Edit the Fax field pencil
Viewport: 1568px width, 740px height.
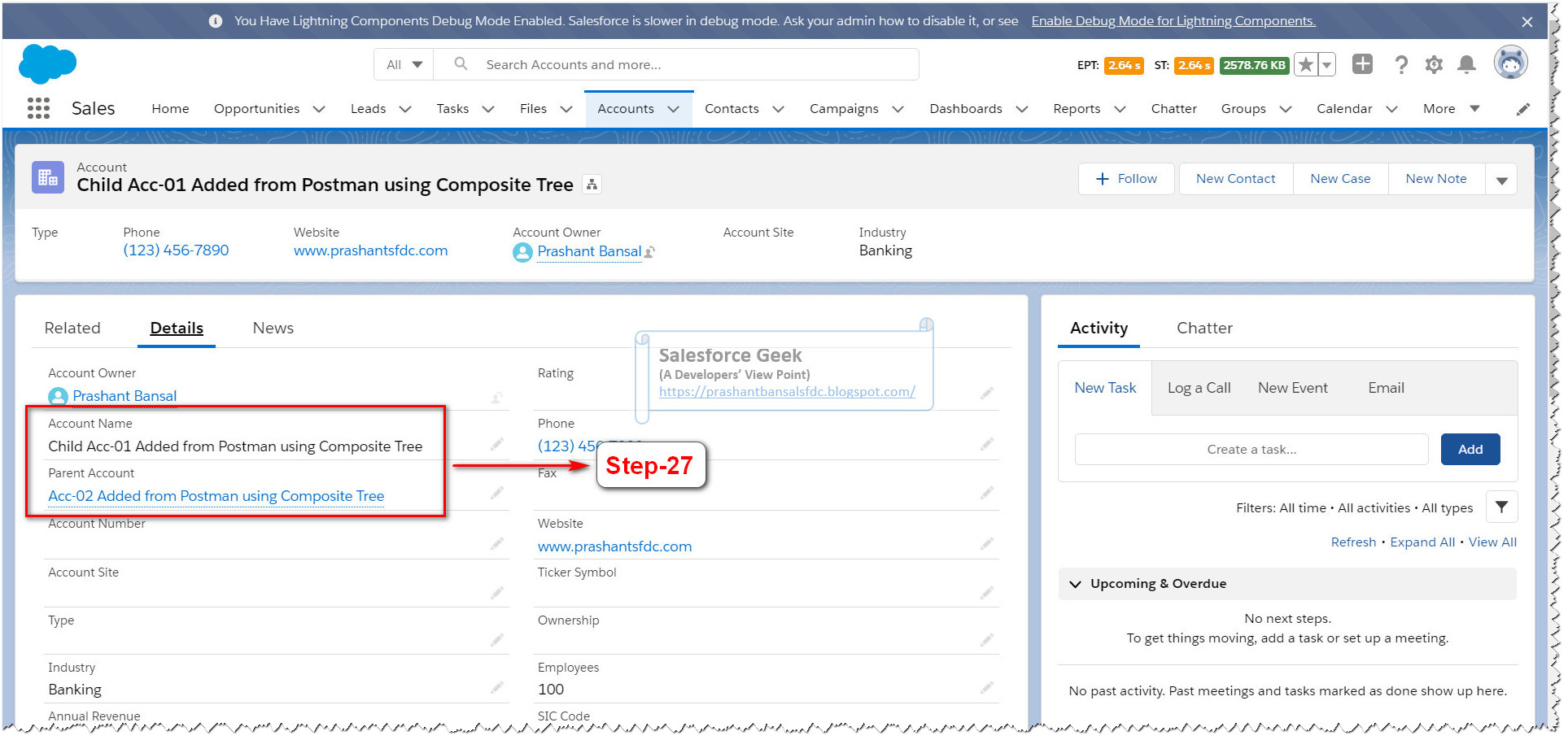point(987,493)
